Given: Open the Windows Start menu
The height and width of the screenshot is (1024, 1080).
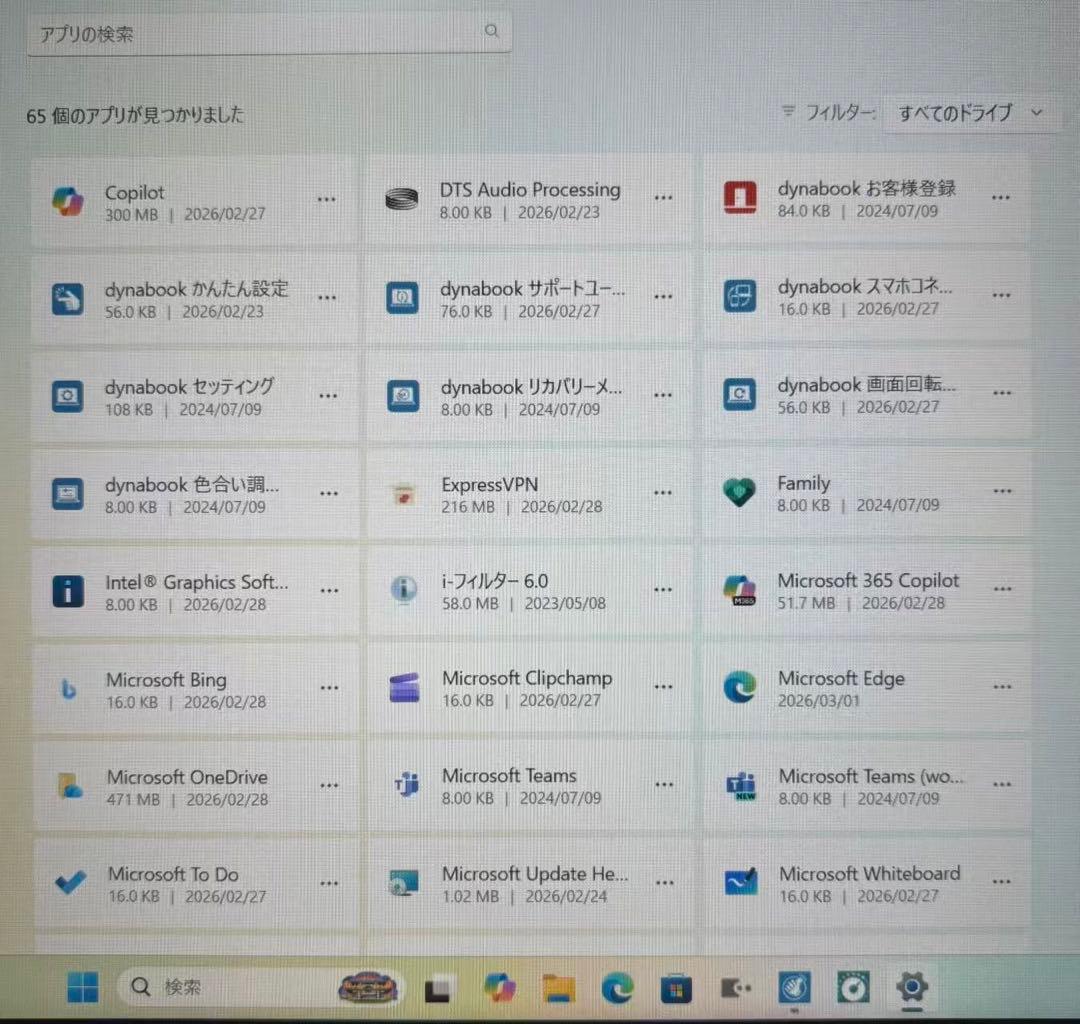Looking at the screenshot, I should point(83,988).
